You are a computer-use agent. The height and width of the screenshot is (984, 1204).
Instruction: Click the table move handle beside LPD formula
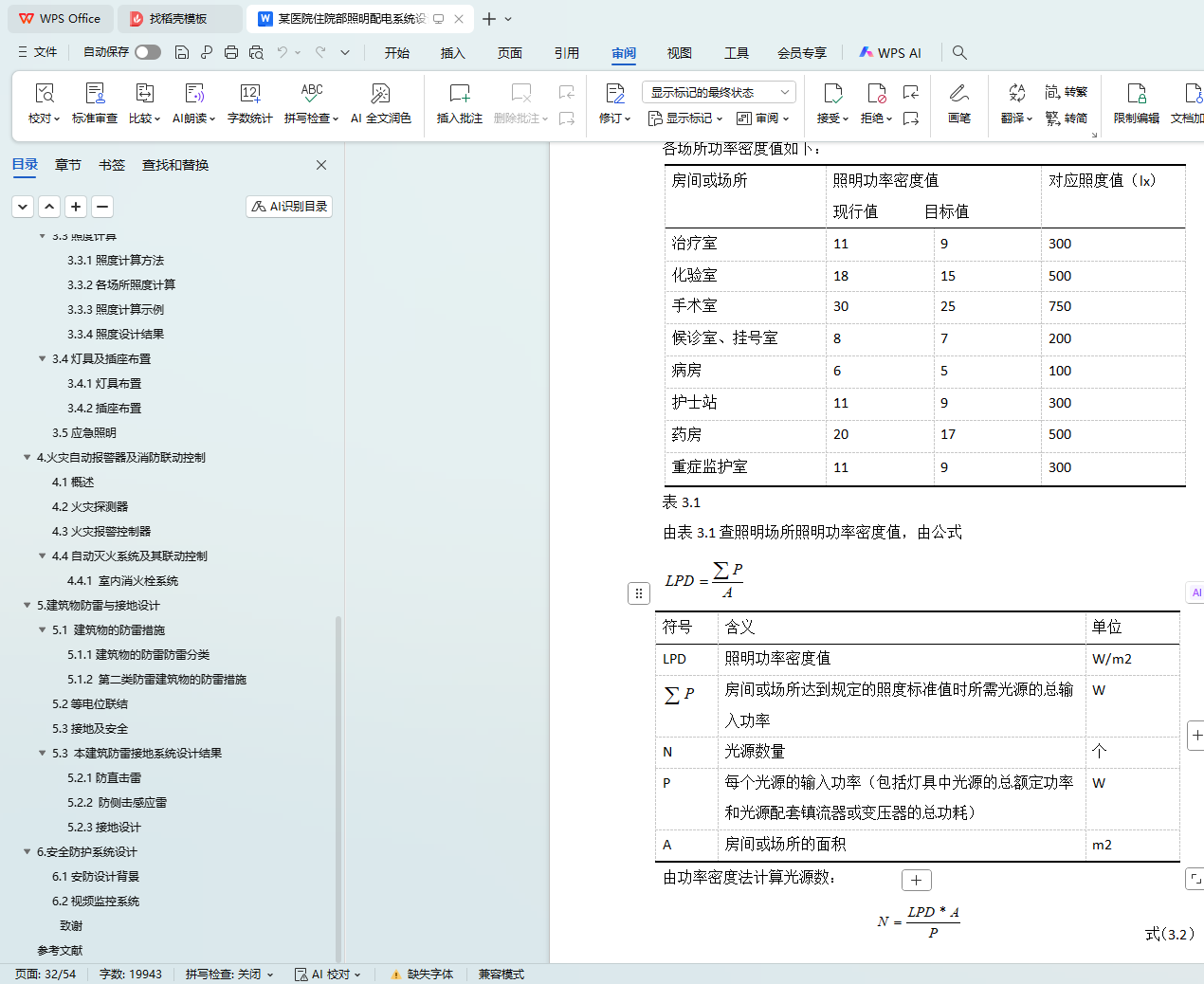coord(639,593)
